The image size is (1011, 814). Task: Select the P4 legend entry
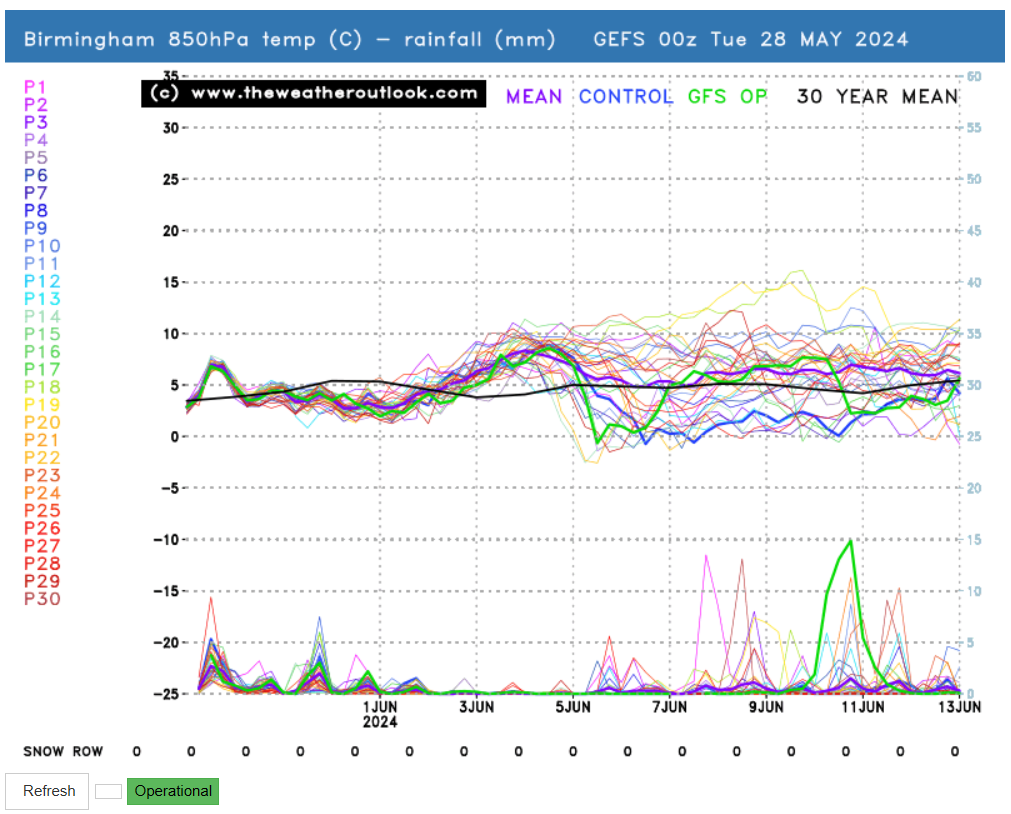point(35,140)
